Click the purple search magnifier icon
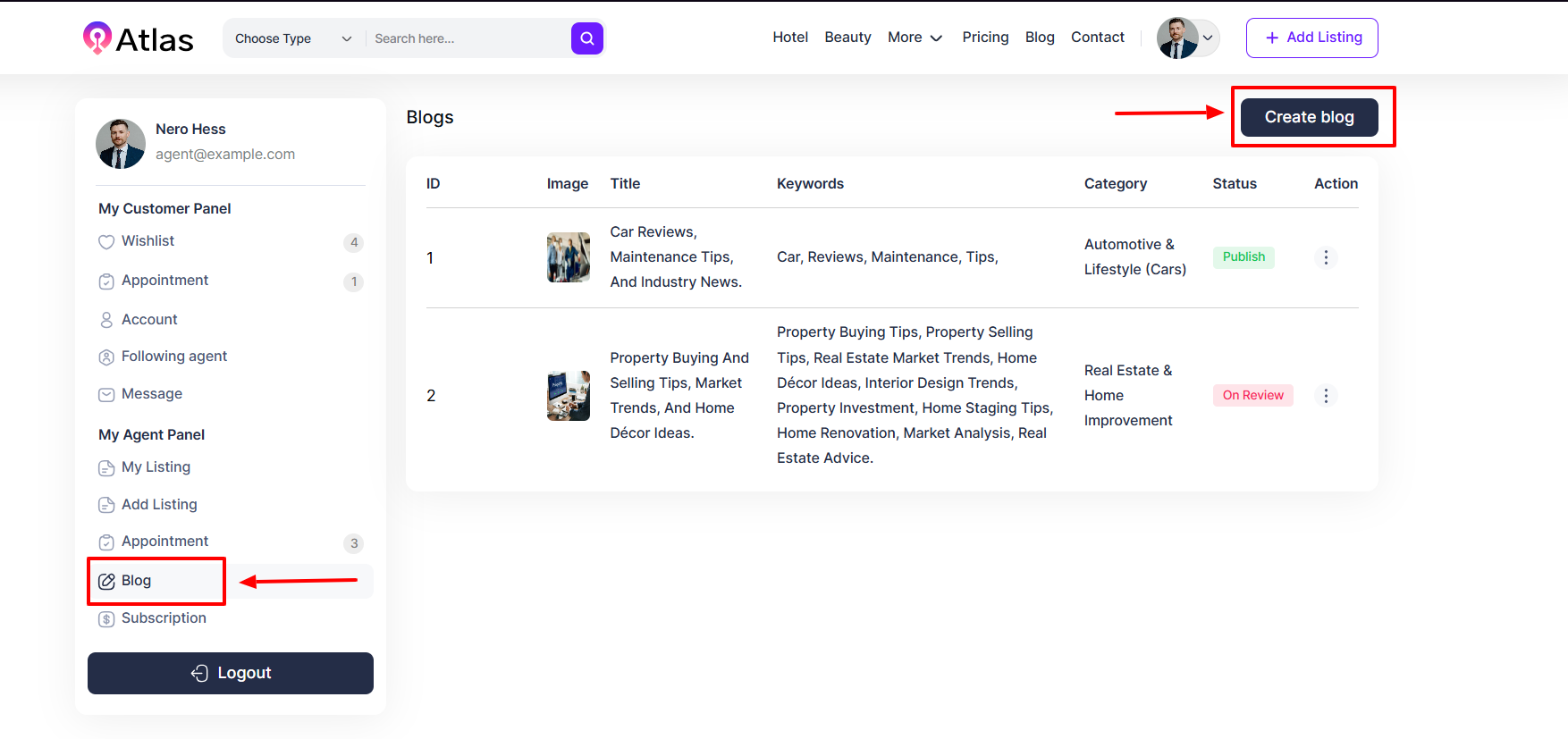1568x739 pixels. 586,38
